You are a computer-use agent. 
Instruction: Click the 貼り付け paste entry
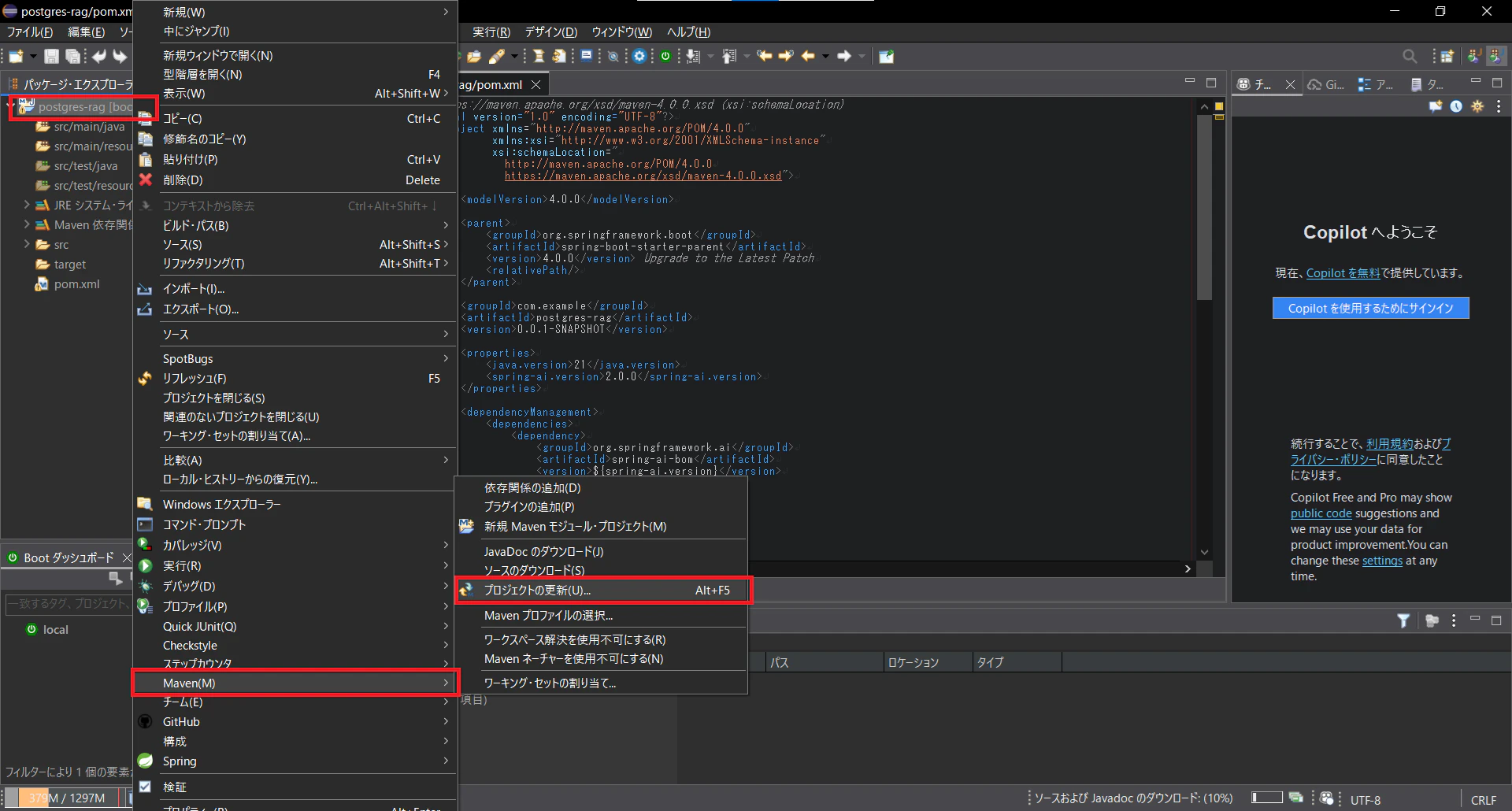[x=295, y=160]
